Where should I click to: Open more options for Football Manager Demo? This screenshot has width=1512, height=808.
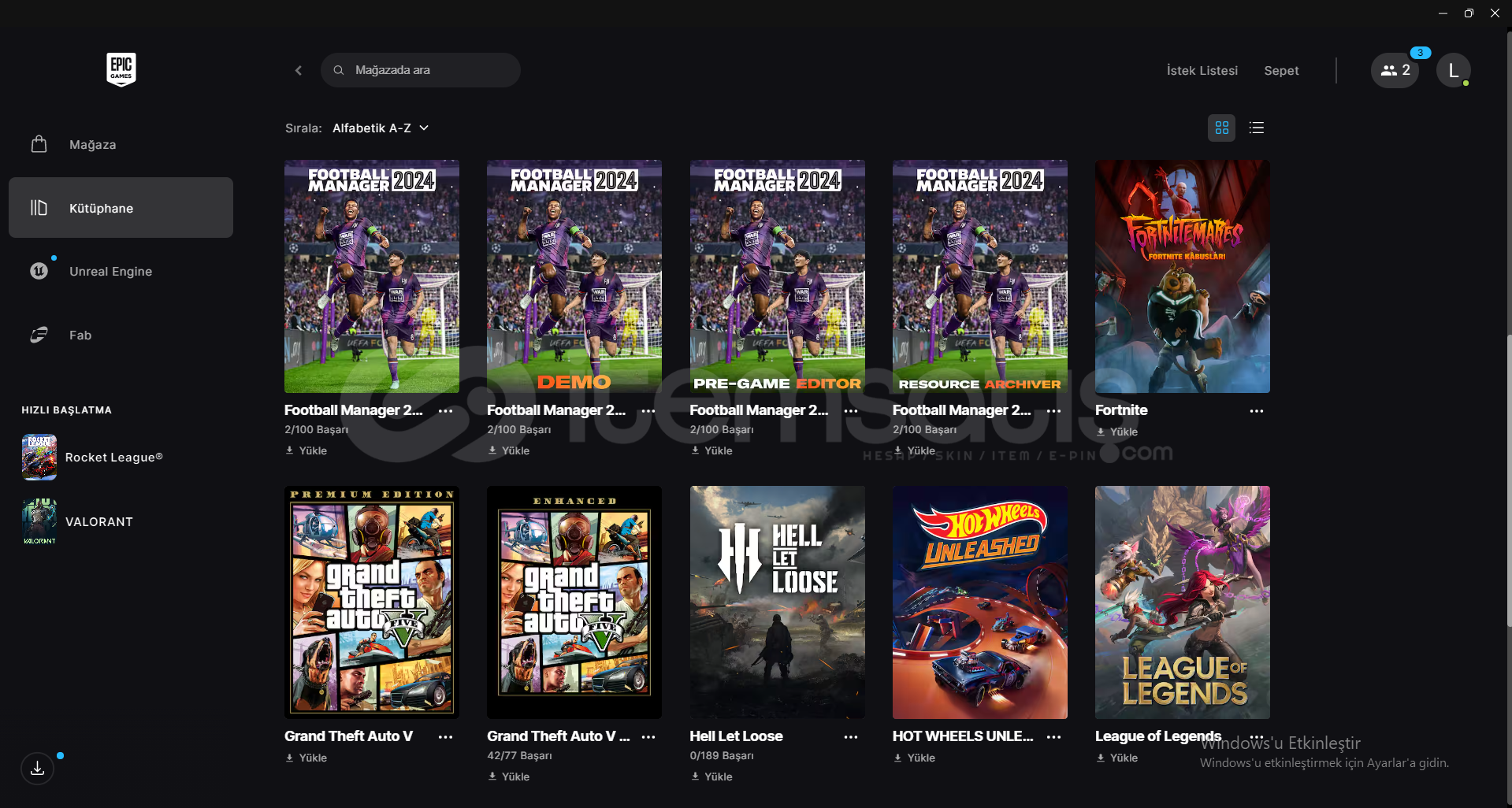pos(648,411)
